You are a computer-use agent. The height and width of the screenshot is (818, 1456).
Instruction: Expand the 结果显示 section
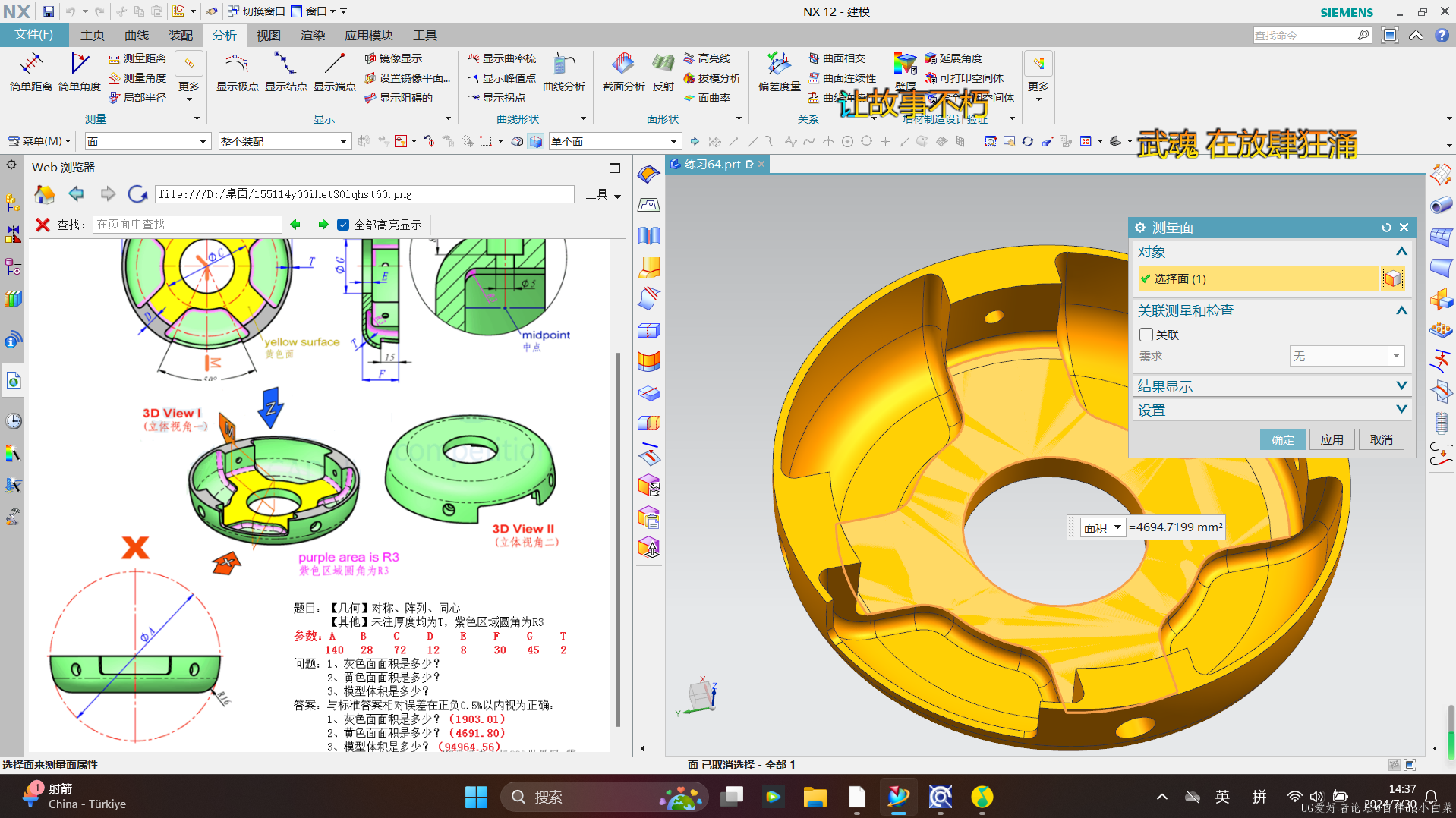coord(1272,386)
